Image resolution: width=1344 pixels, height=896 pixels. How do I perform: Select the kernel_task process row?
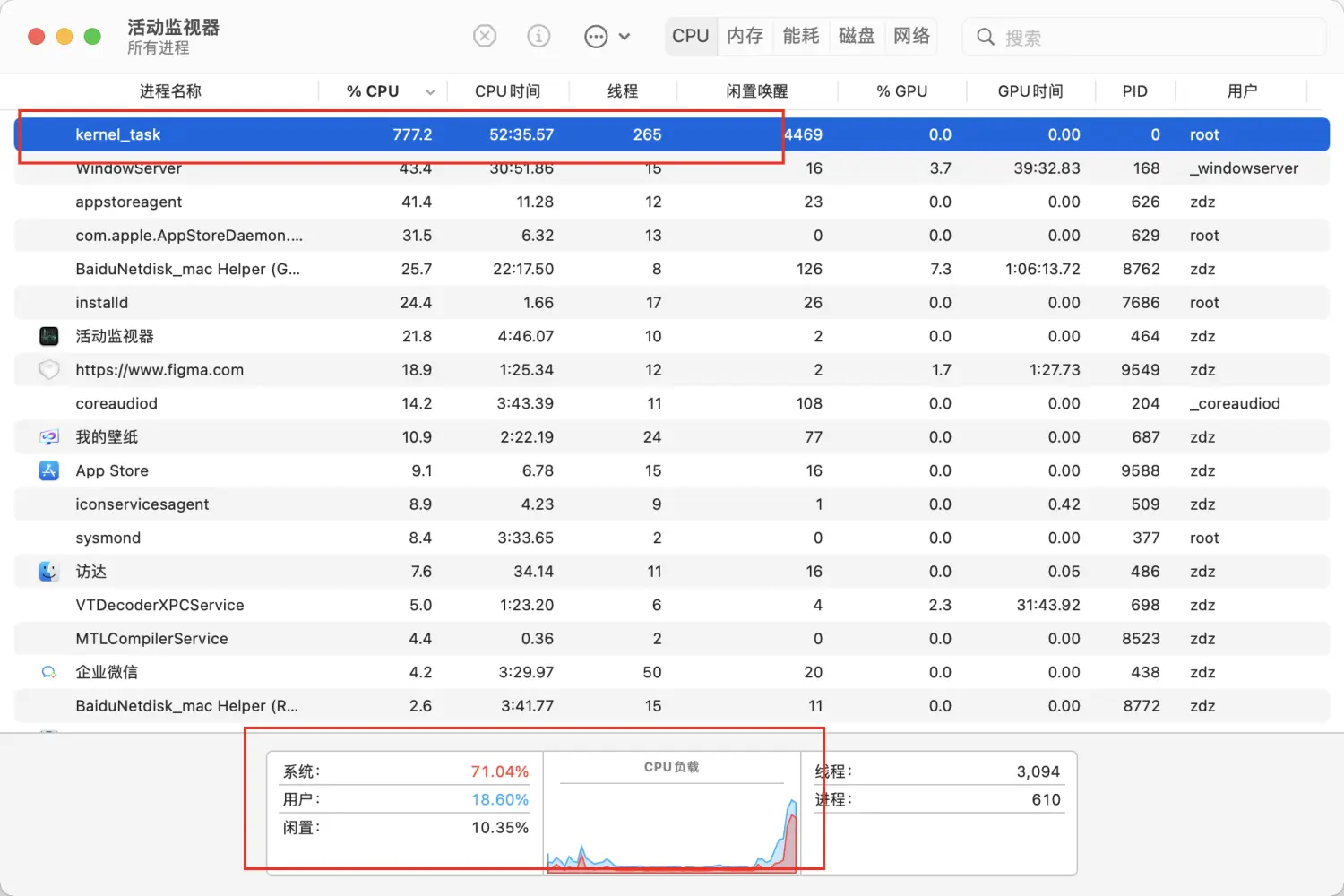pos(672,134)
